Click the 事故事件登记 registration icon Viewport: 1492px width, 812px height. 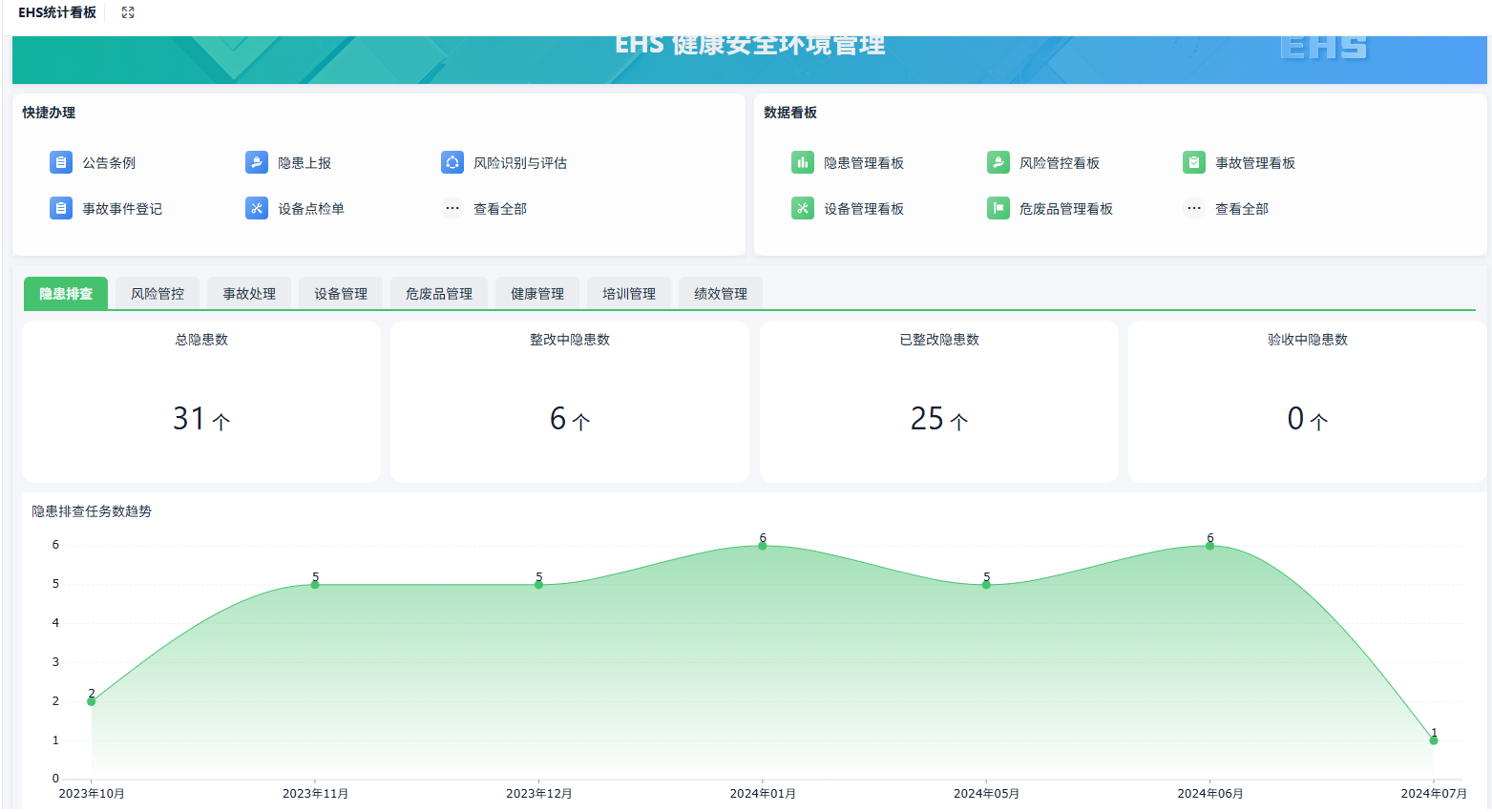[x=59, y=208]
